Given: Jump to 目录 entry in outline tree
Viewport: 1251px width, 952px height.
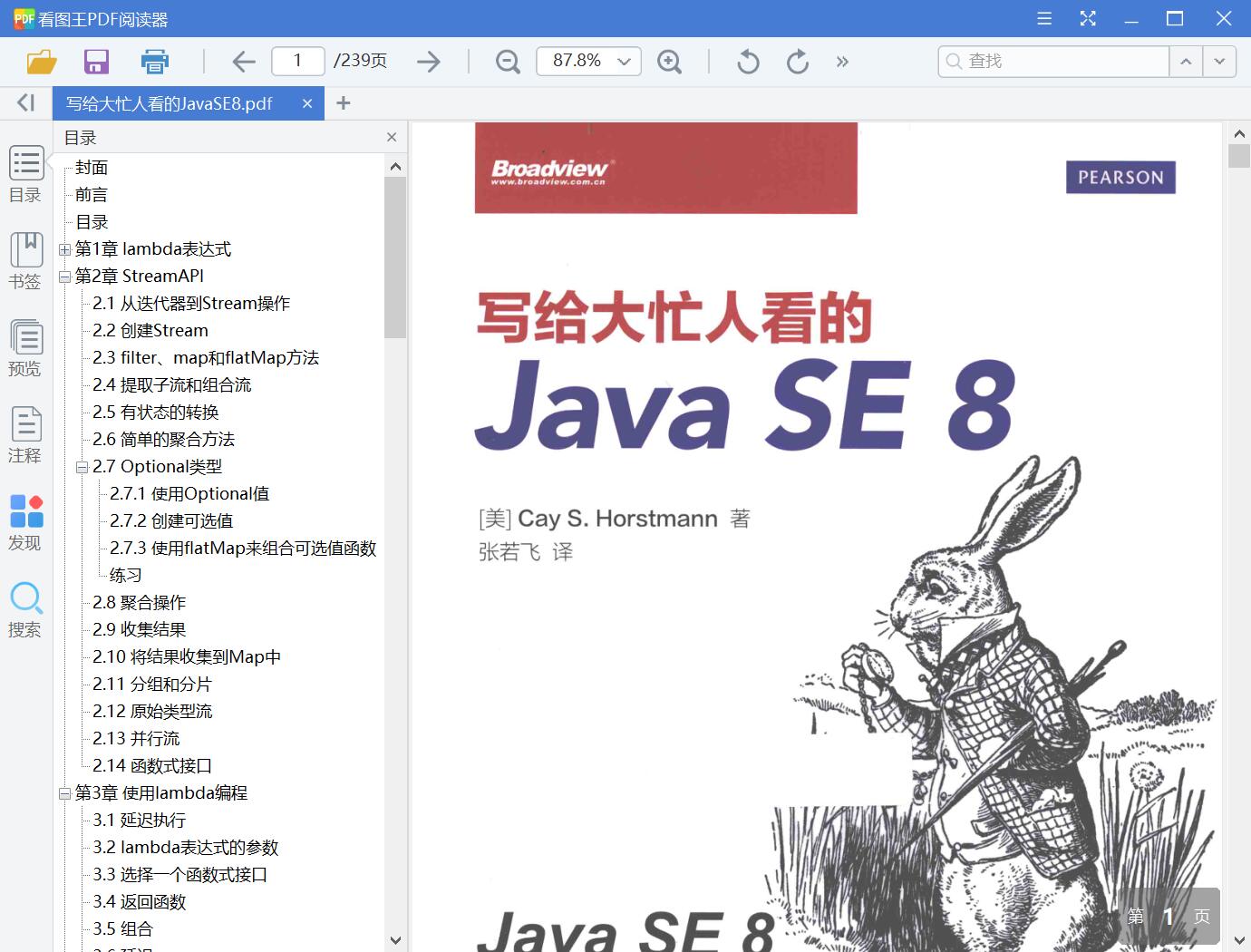Looking at the screenshot, I should [x=92, y=222].
